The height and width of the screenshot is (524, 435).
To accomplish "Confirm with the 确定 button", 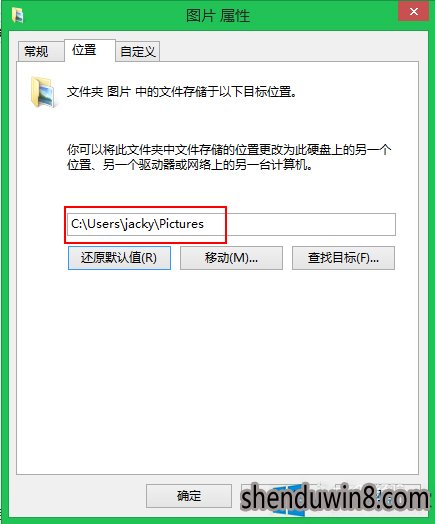I will [x=189, y=496].
